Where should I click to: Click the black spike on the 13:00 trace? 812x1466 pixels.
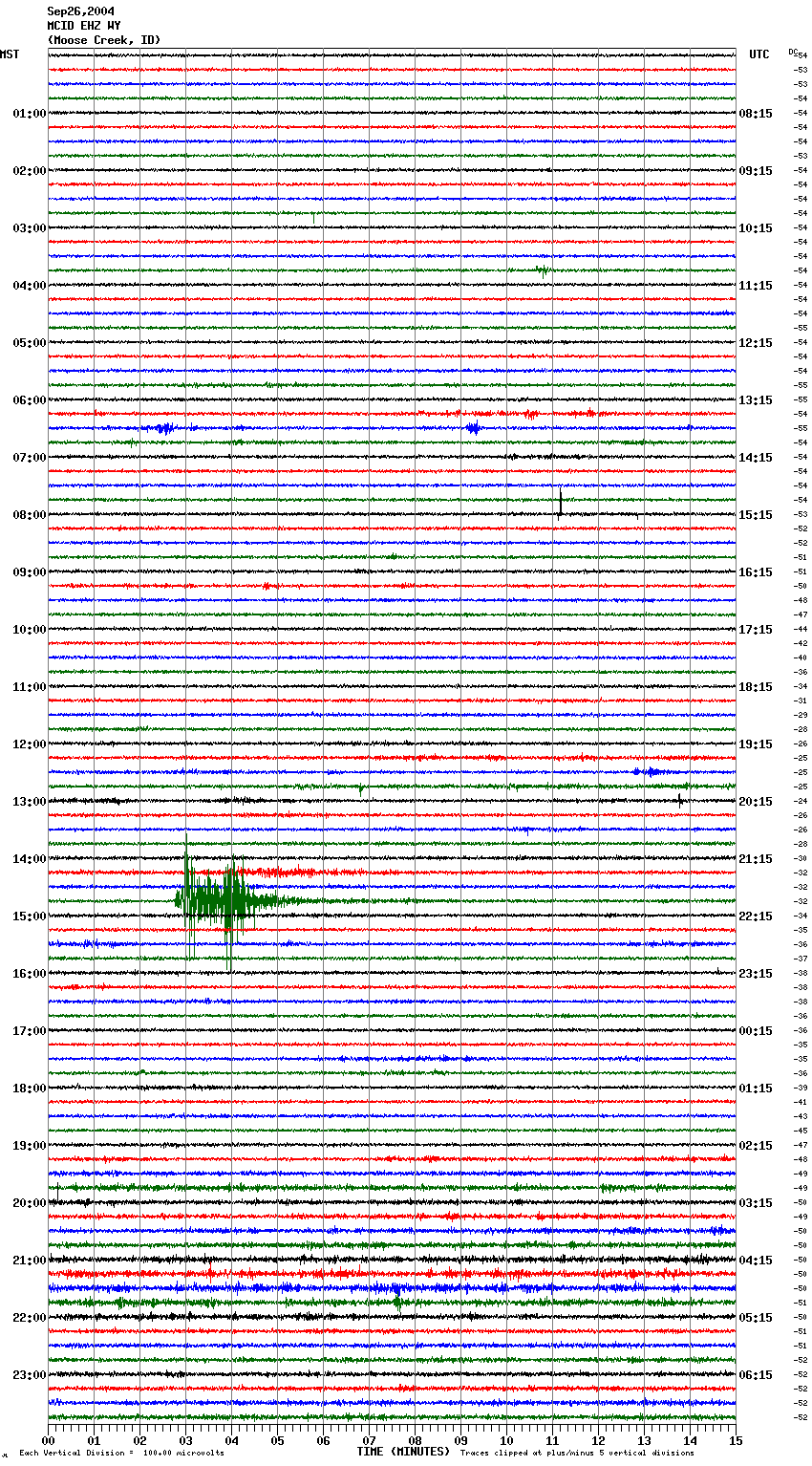(680, 800)
